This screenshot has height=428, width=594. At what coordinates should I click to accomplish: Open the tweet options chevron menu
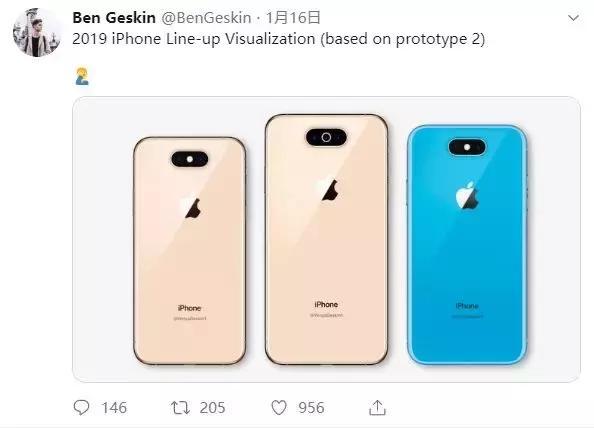coord(574,18)
